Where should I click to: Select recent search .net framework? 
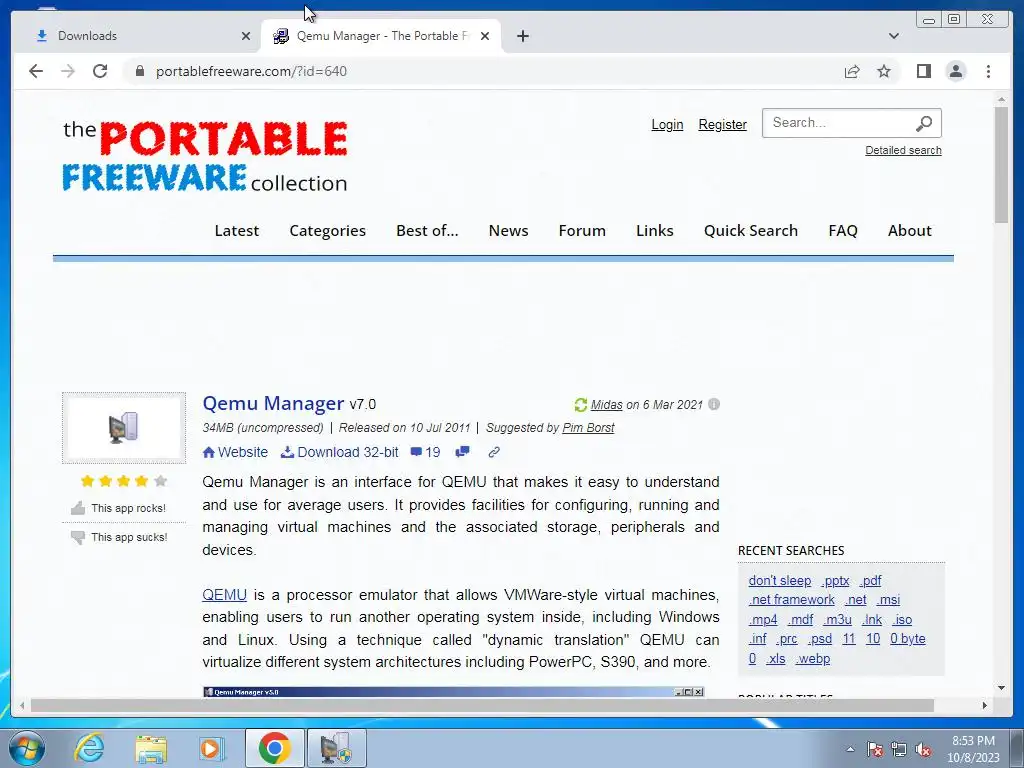pyautogui.click(x=792, y=600)
